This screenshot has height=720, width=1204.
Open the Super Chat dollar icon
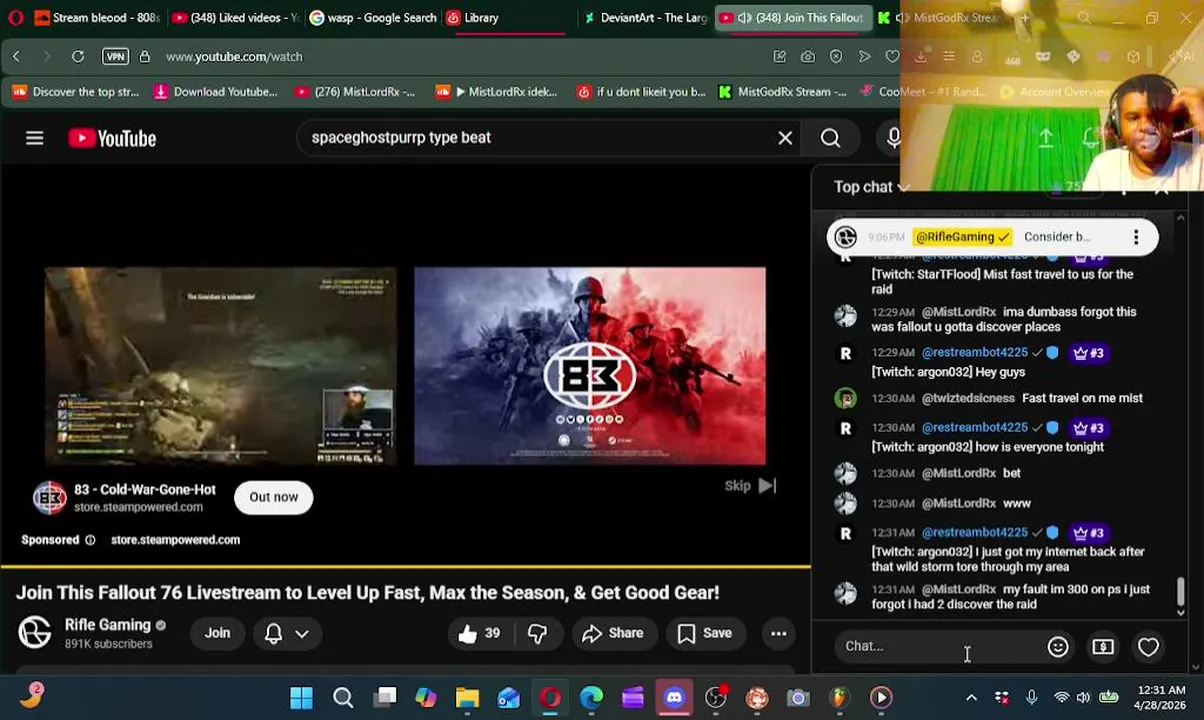tap(1103, 647)
